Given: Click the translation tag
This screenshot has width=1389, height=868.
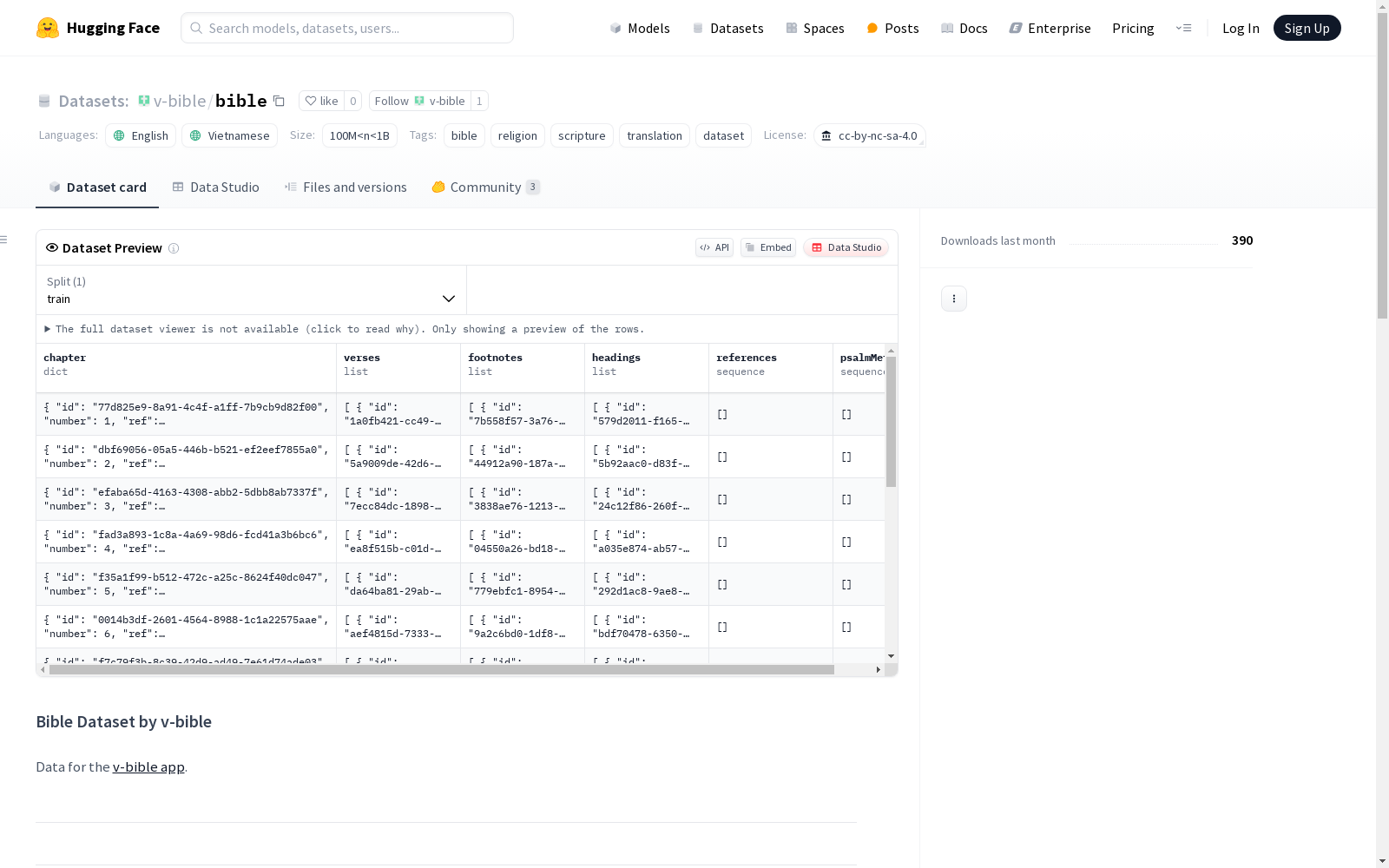Looking at the screenshot, I should coord(655,135).
